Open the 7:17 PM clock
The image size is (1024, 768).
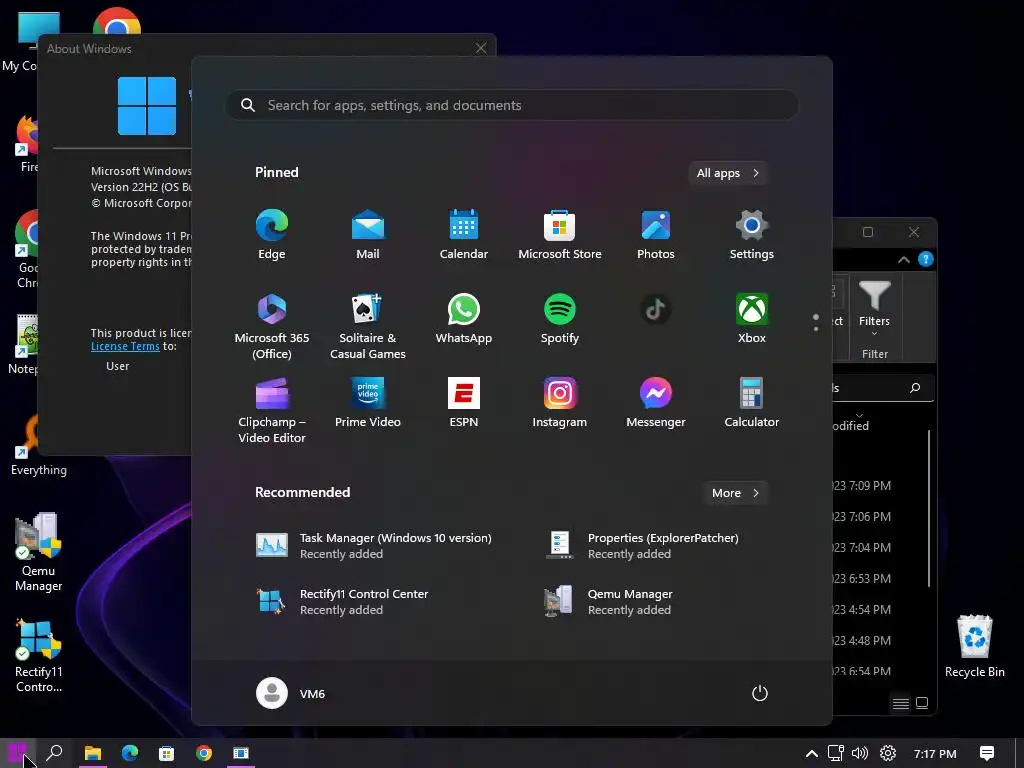coord(935,754)
